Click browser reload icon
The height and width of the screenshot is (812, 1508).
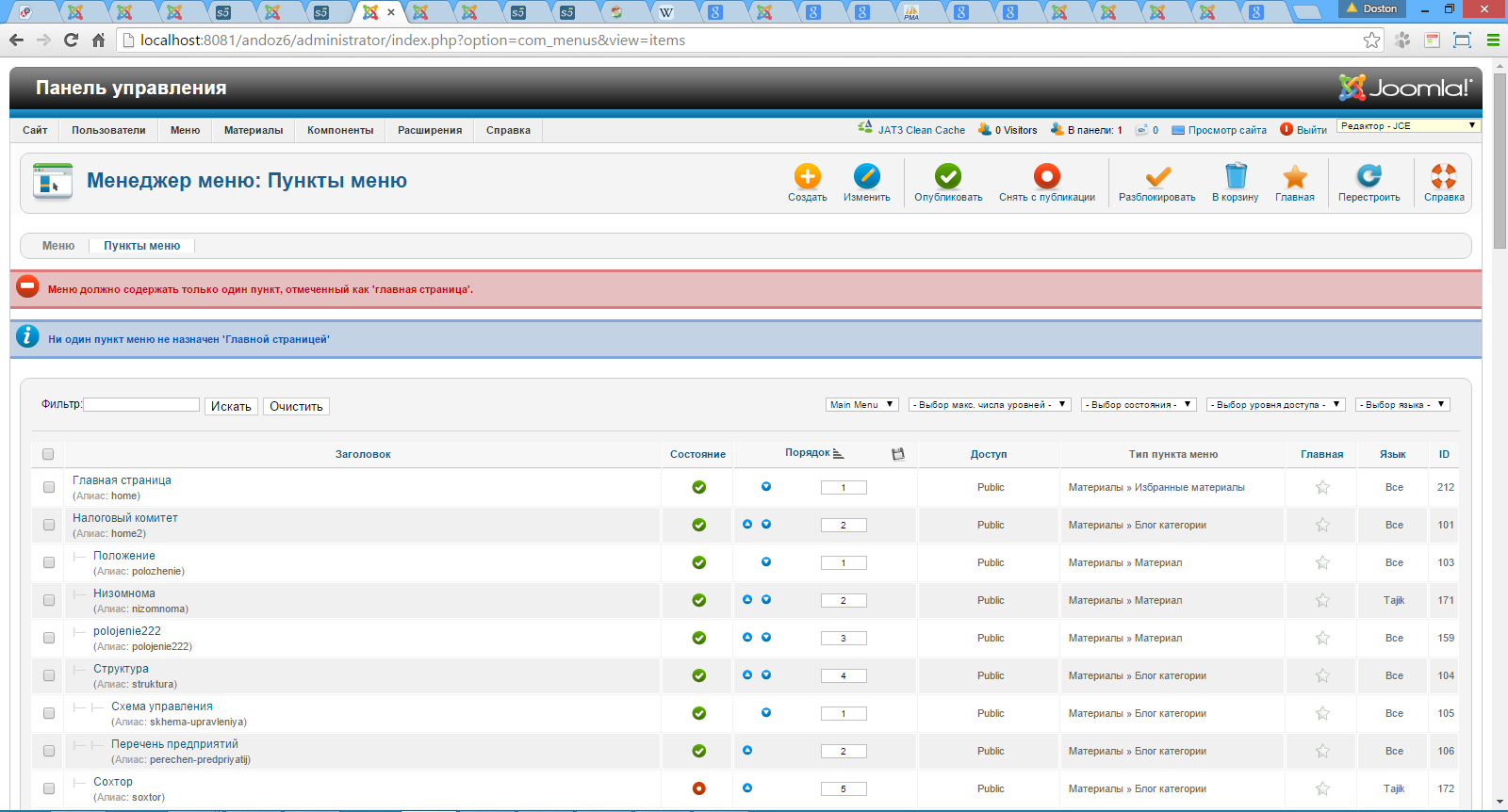click(x=71, y=40)
